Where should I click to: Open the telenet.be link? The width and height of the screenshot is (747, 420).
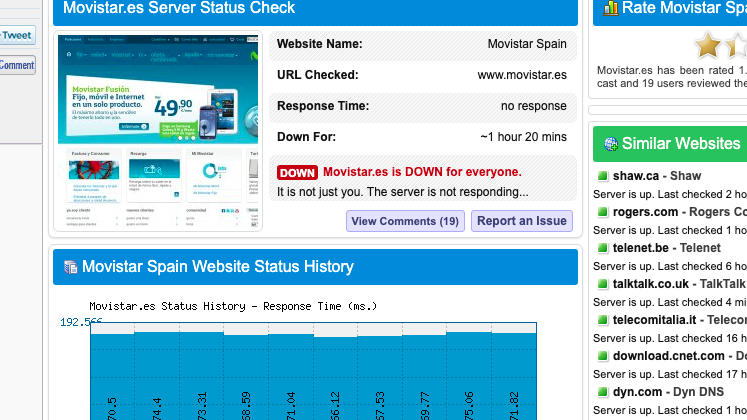point(641,248)
